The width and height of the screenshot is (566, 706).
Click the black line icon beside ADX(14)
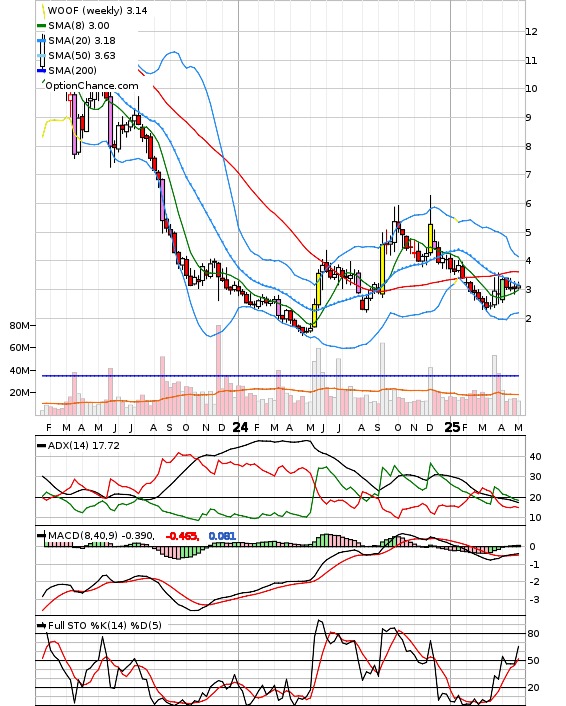click(42, 445)
